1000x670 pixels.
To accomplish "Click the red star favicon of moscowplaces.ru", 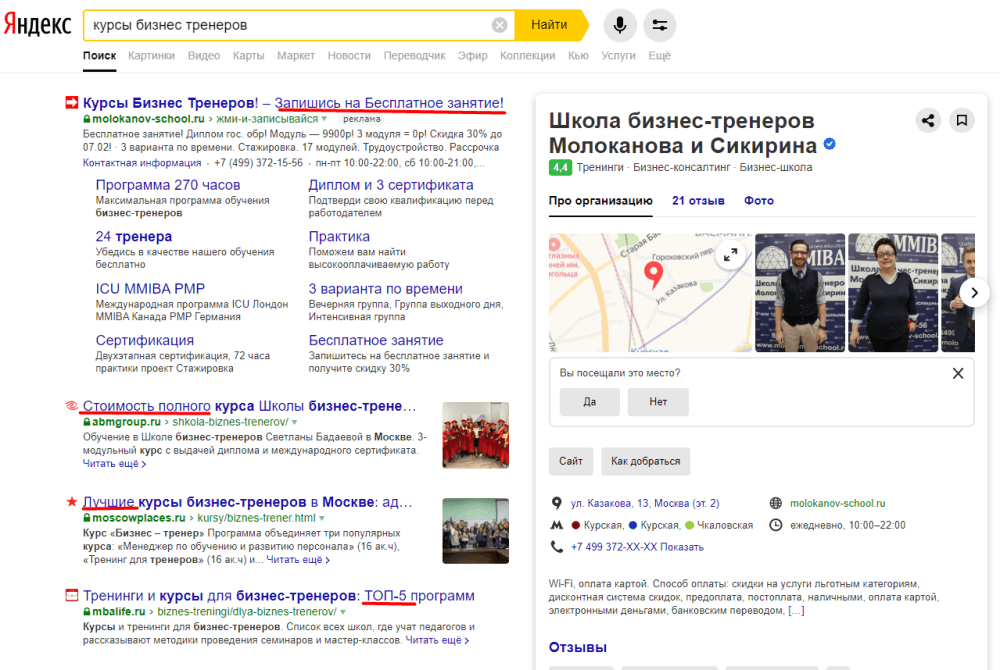I will [71, 502].
